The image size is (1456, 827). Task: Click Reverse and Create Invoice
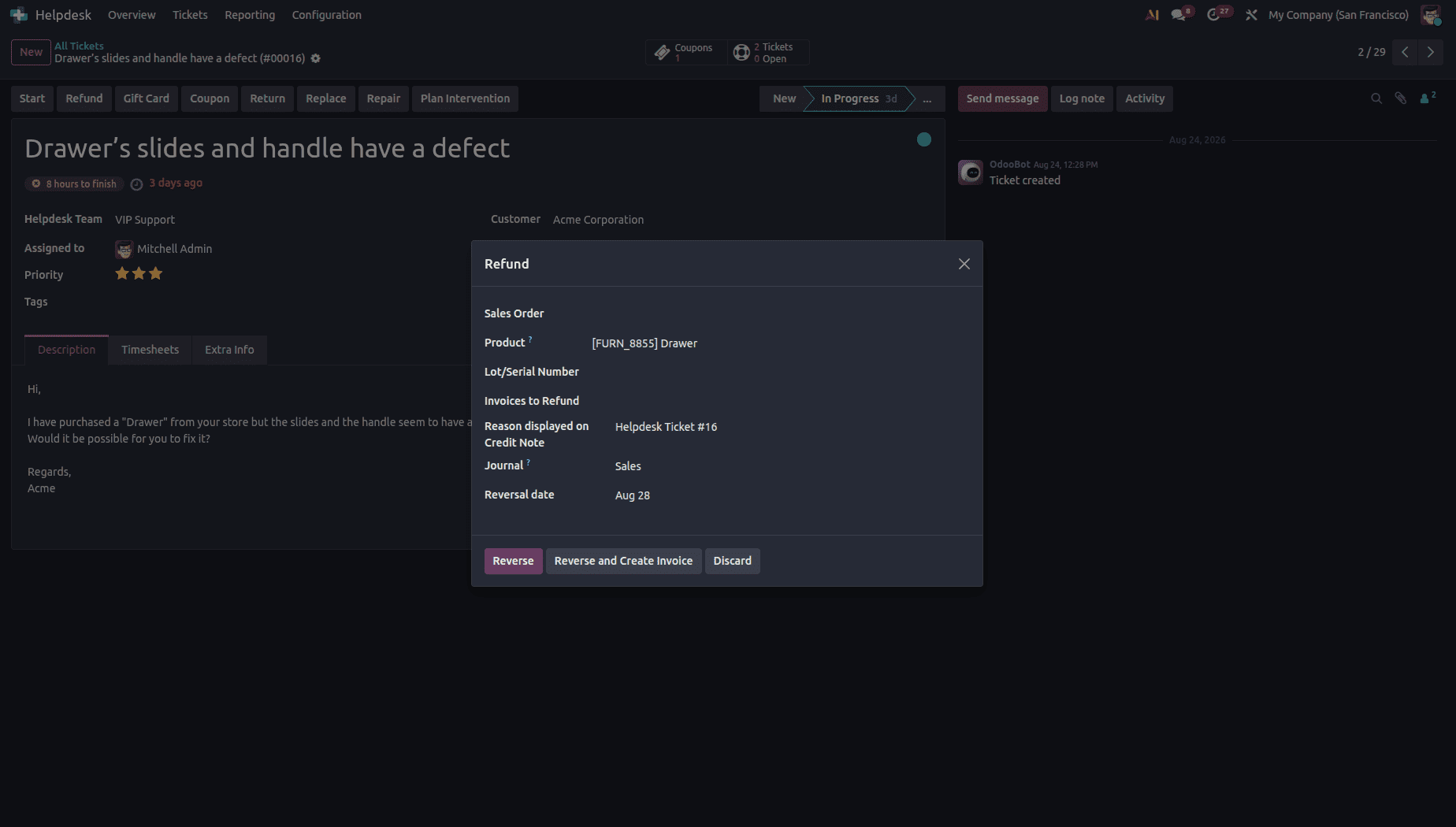(x=623, y=561)
